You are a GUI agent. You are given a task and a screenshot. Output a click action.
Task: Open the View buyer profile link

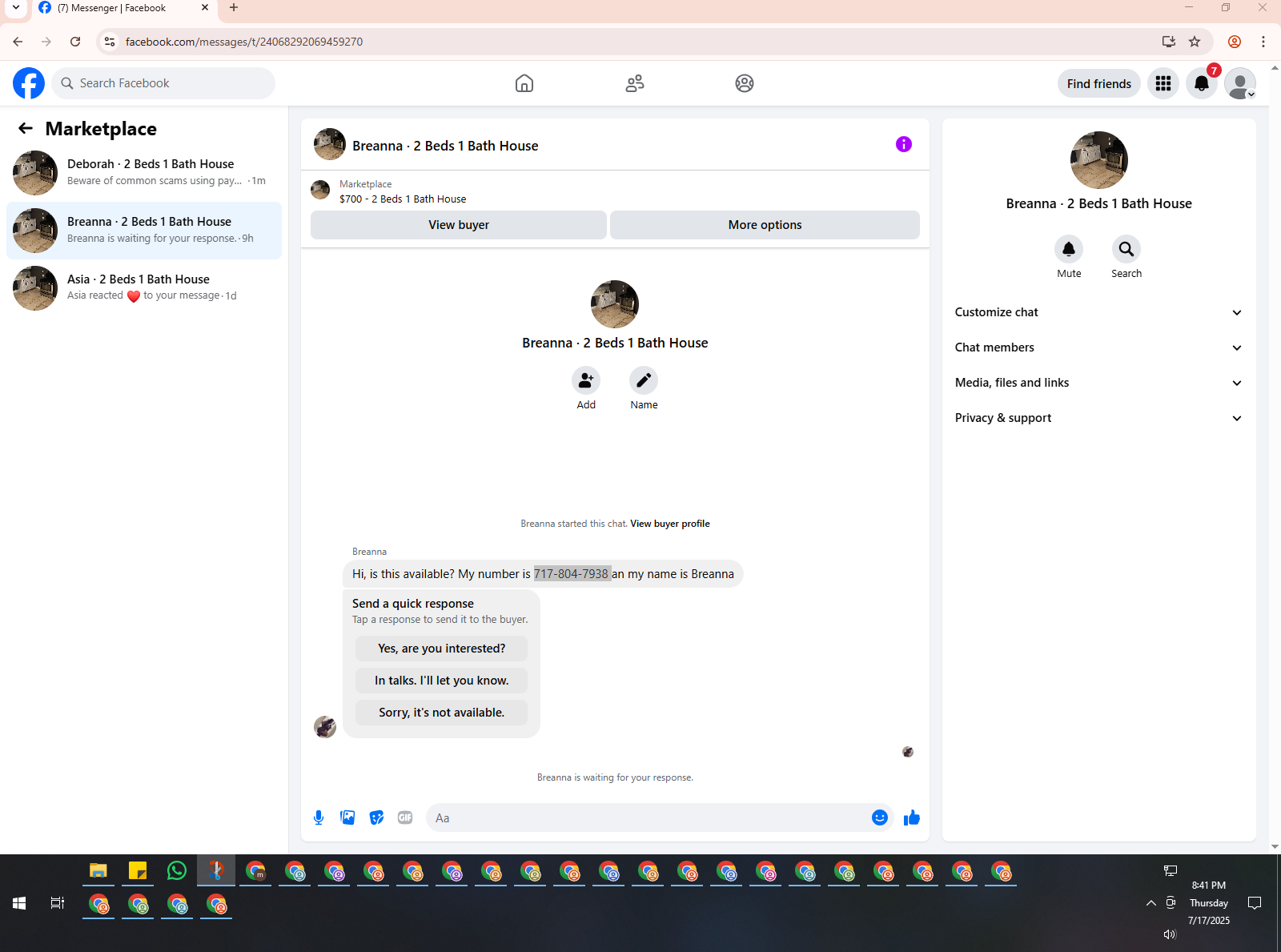point(670,524)
